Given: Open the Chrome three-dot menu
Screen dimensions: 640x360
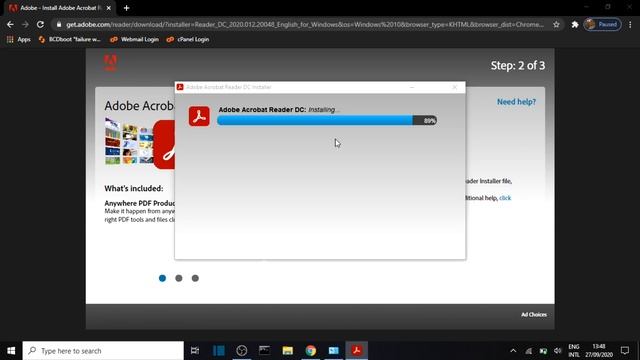Looking at the screenshot, I should 630,24.
